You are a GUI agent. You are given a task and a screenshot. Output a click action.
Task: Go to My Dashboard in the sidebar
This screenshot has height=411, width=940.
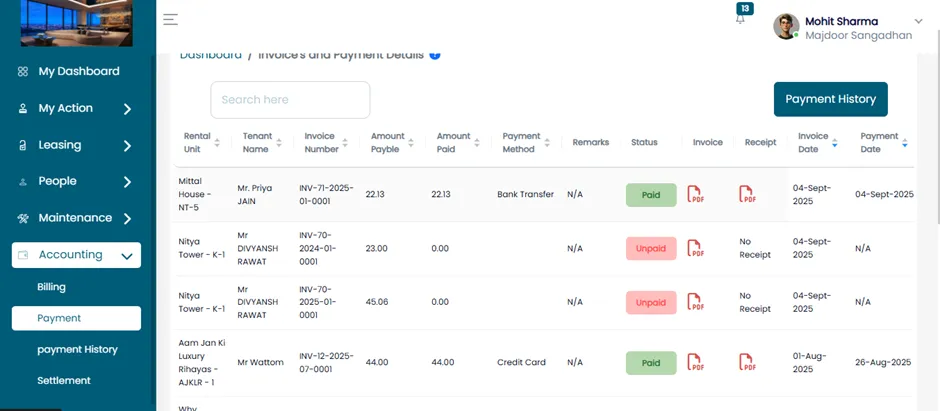click(79, 71)
